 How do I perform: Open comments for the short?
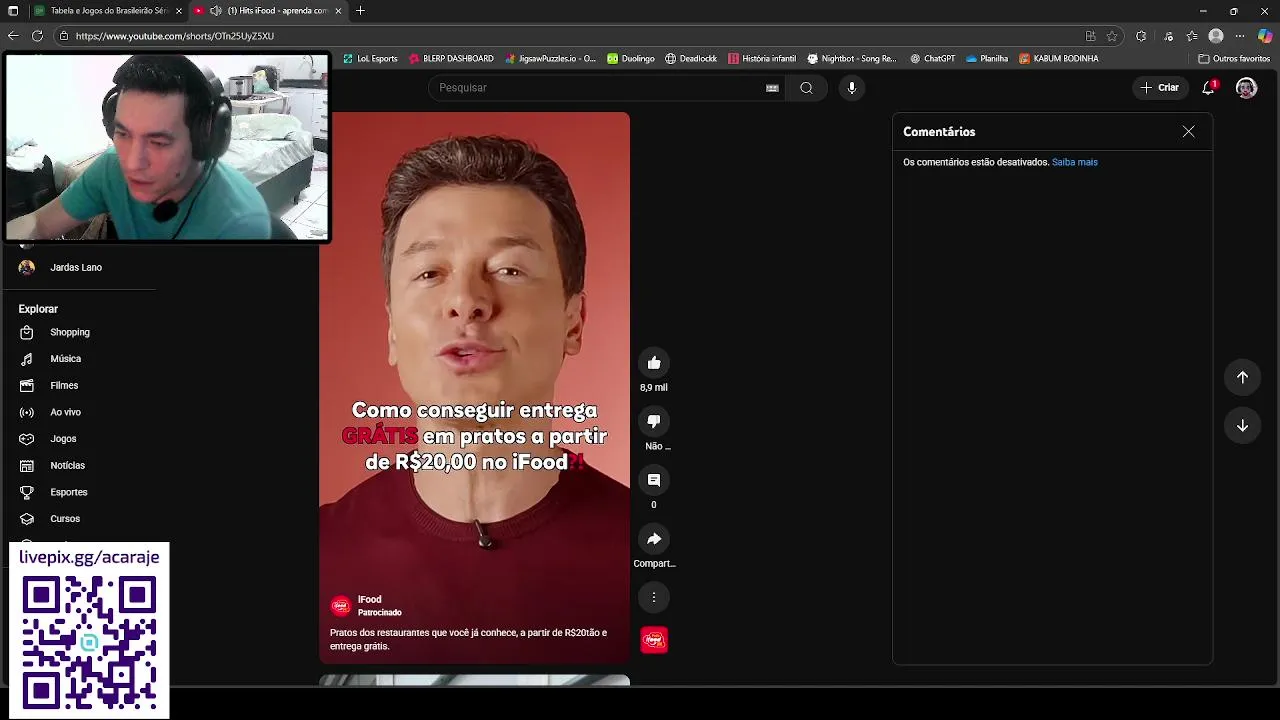click(x=654, y=480)
